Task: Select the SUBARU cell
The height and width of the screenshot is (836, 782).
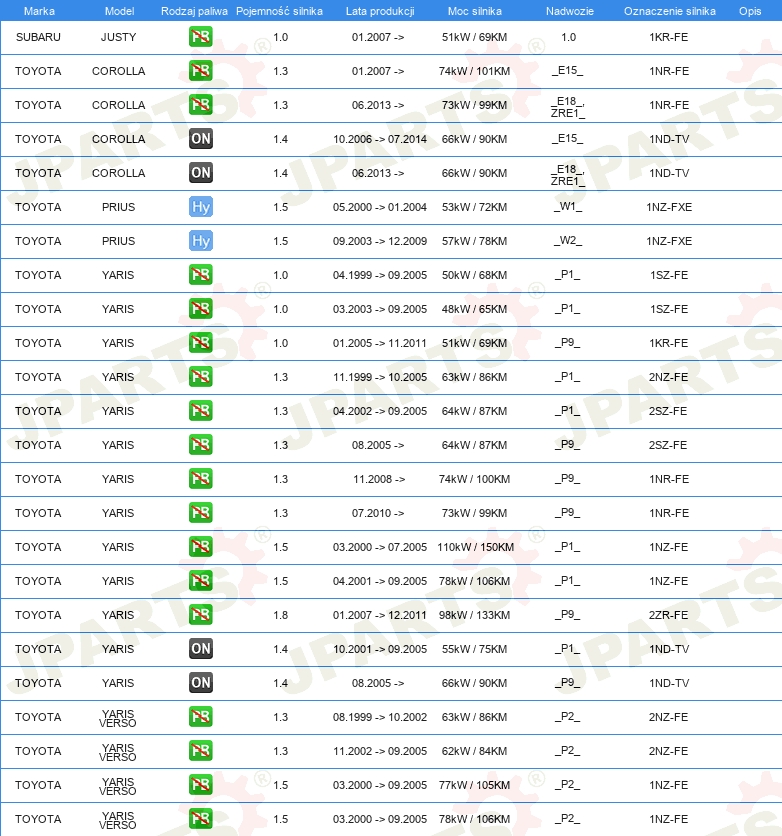Action: [38, 37]
